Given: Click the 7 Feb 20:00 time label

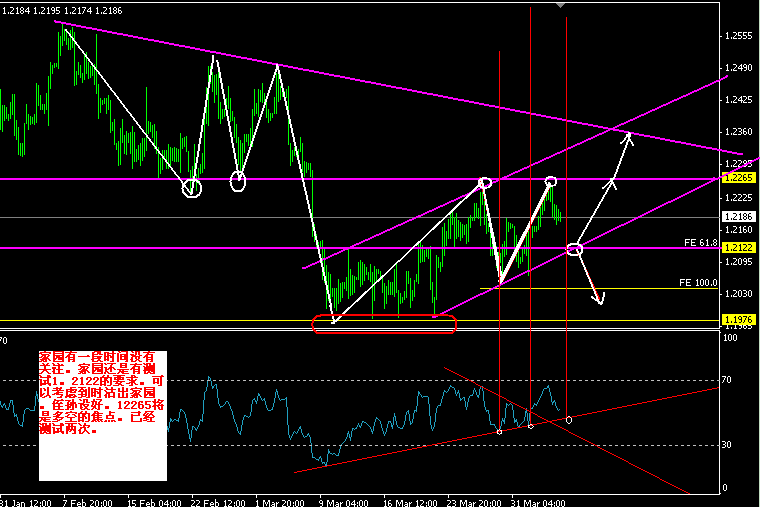Looking at the screenshot, I should (87, 503).
